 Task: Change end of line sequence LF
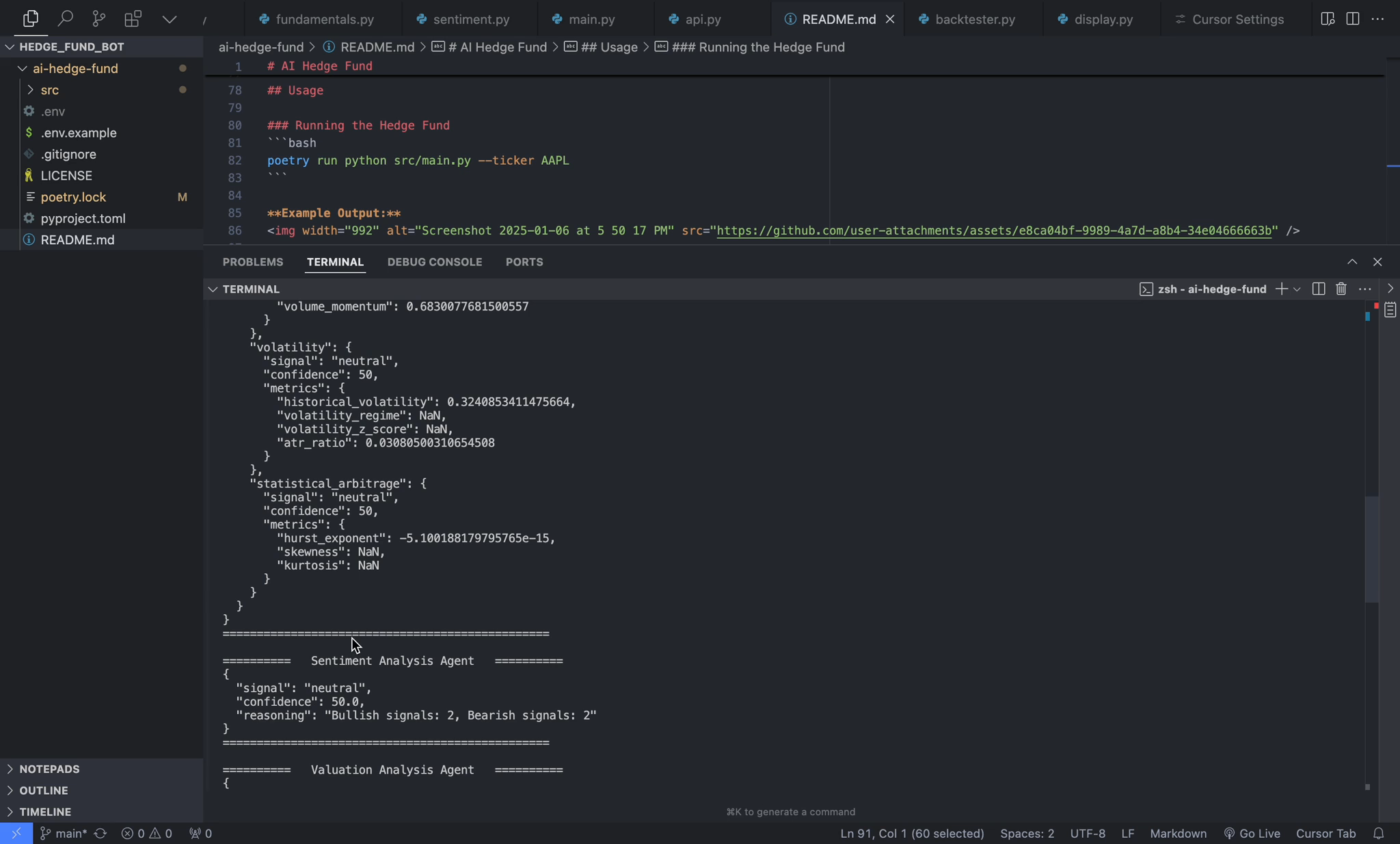1128,833
